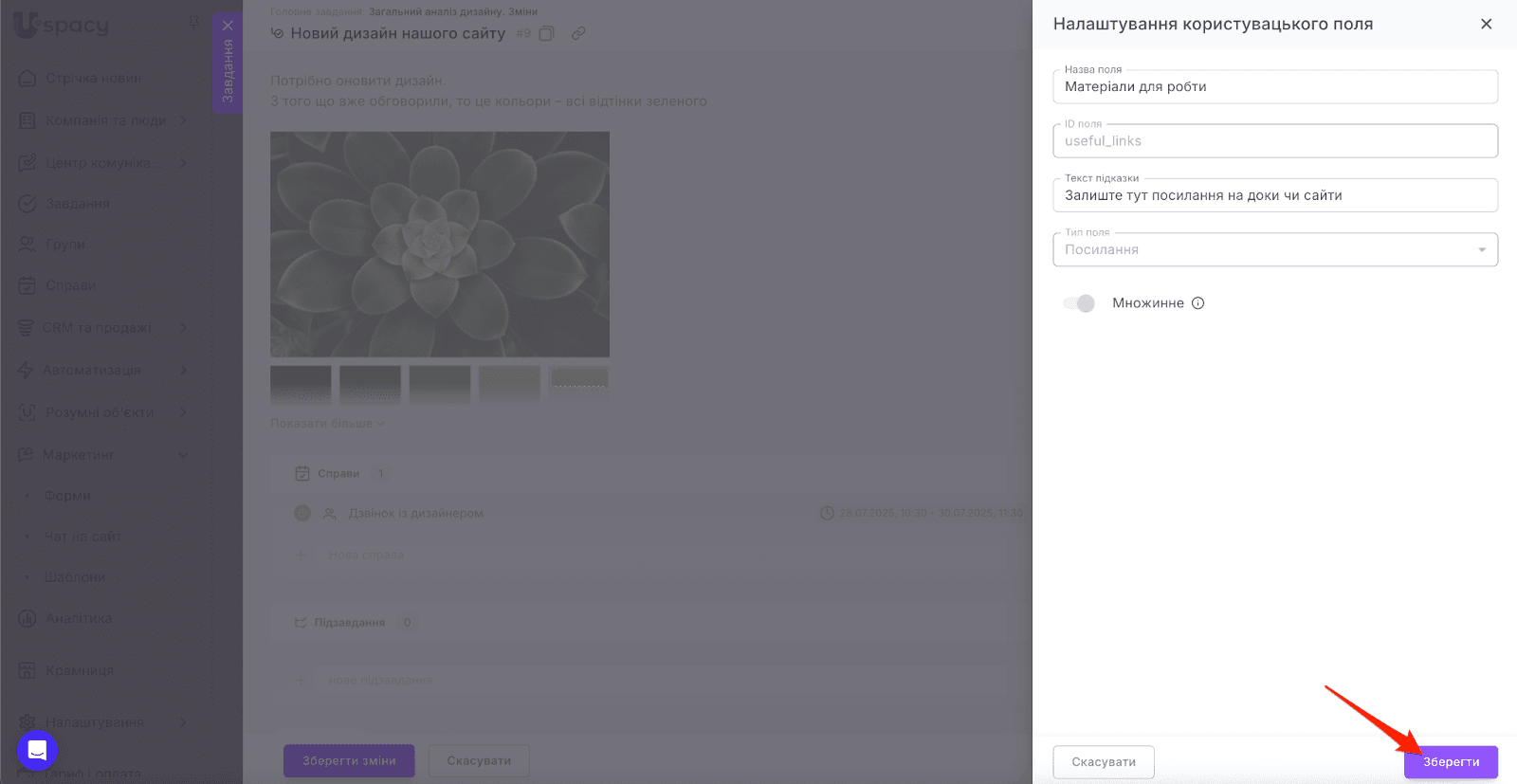Open the 'Дзвінок із дизайнером' activity
Screen dimensions: 1517x784
coord(415,514)
